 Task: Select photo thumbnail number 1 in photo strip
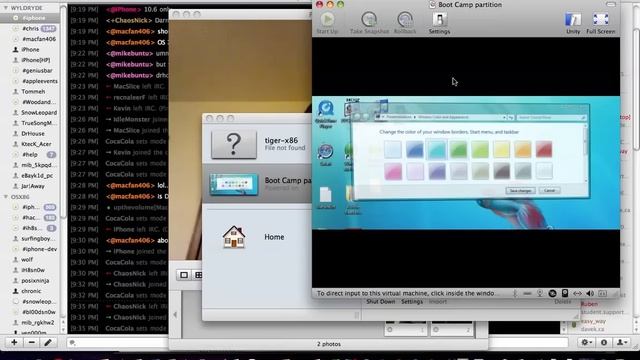click(x=407, y=329)
